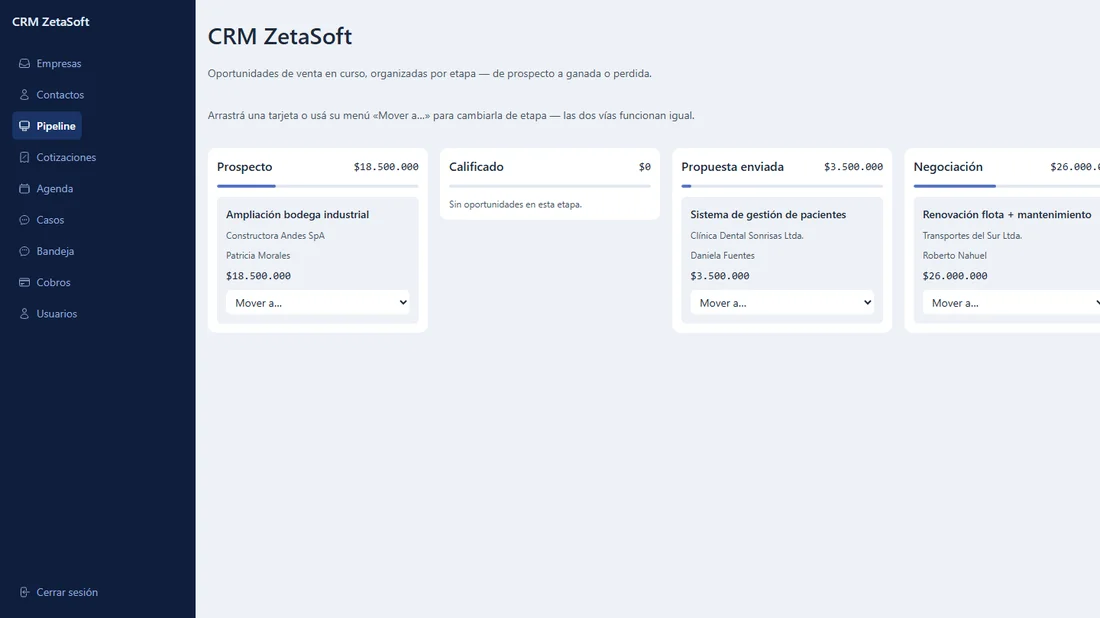The height and width of the screenshot is (618, 1100).
Task: Click the Usuarios person icon
Action: coord(25,314)
